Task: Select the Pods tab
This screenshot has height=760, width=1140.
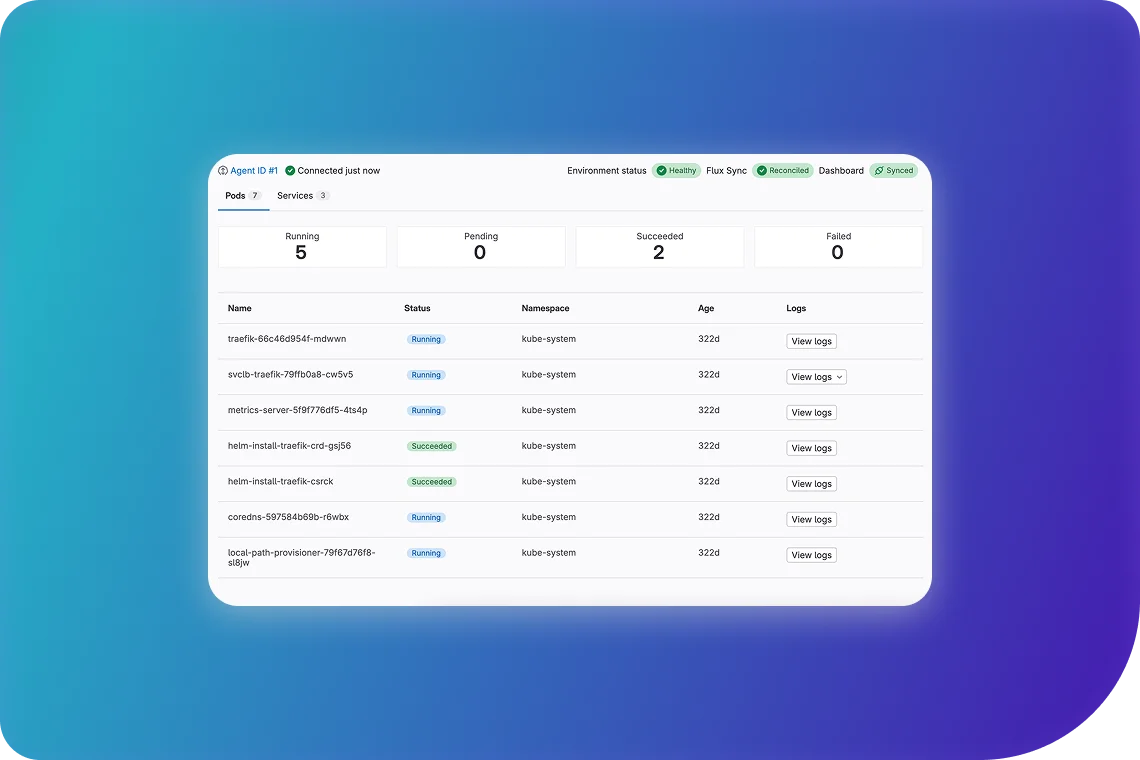Action: pyautogui.click(x=242, y=196)
